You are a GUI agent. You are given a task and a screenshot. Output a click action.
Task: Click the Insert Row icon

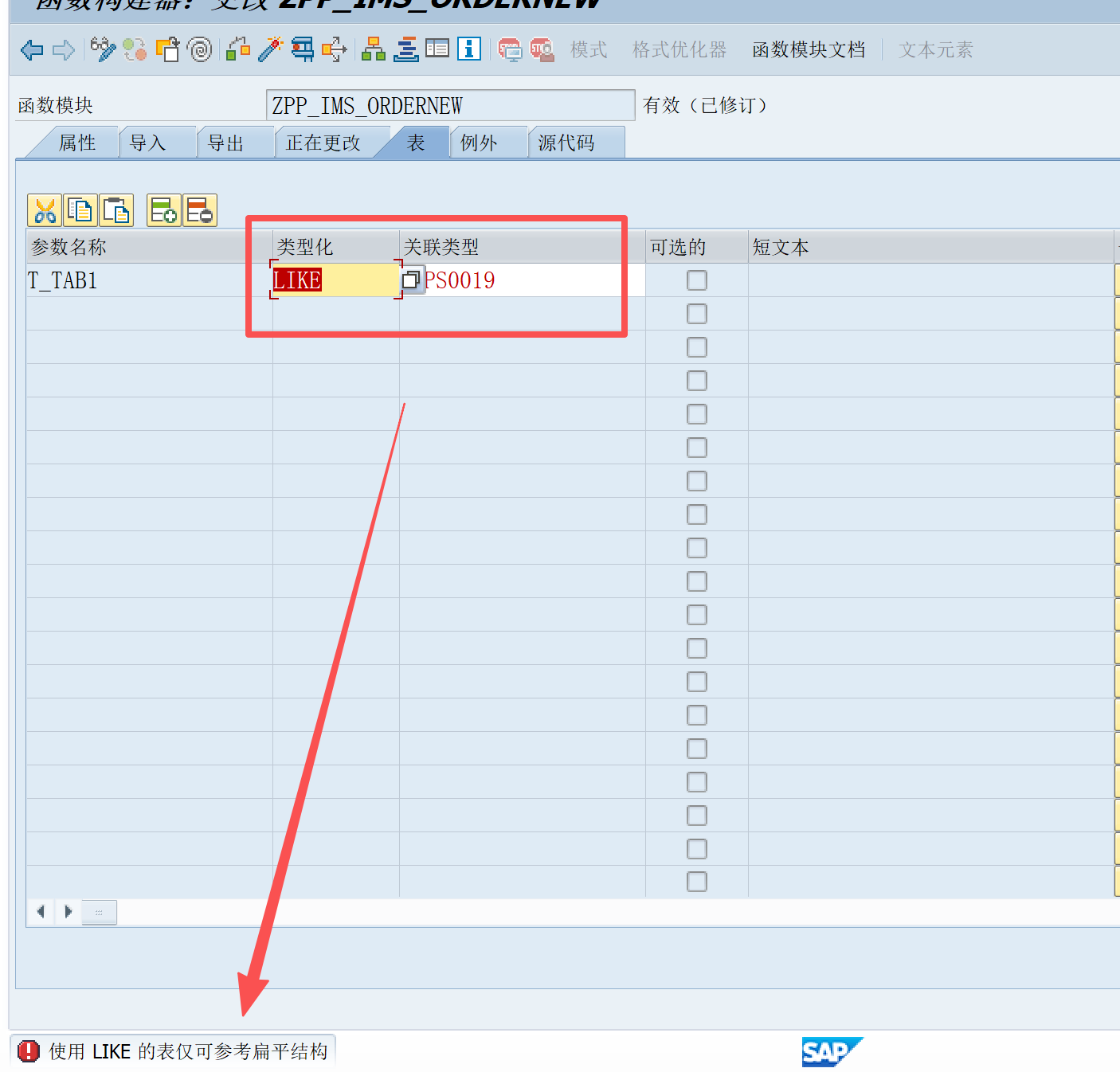pos(164,210)
